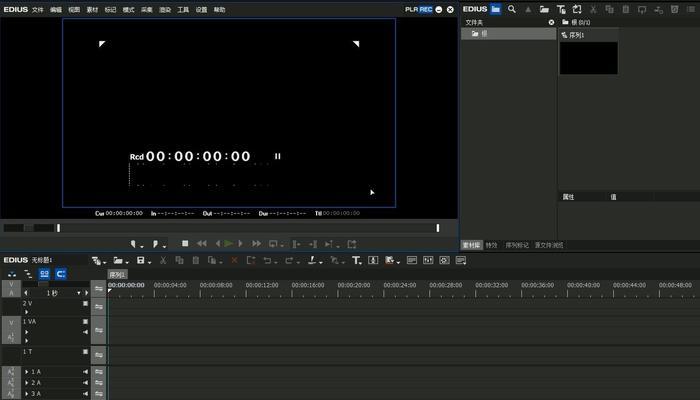
Task: Select the 序列1 timeline tab
Action: point(117,275)
